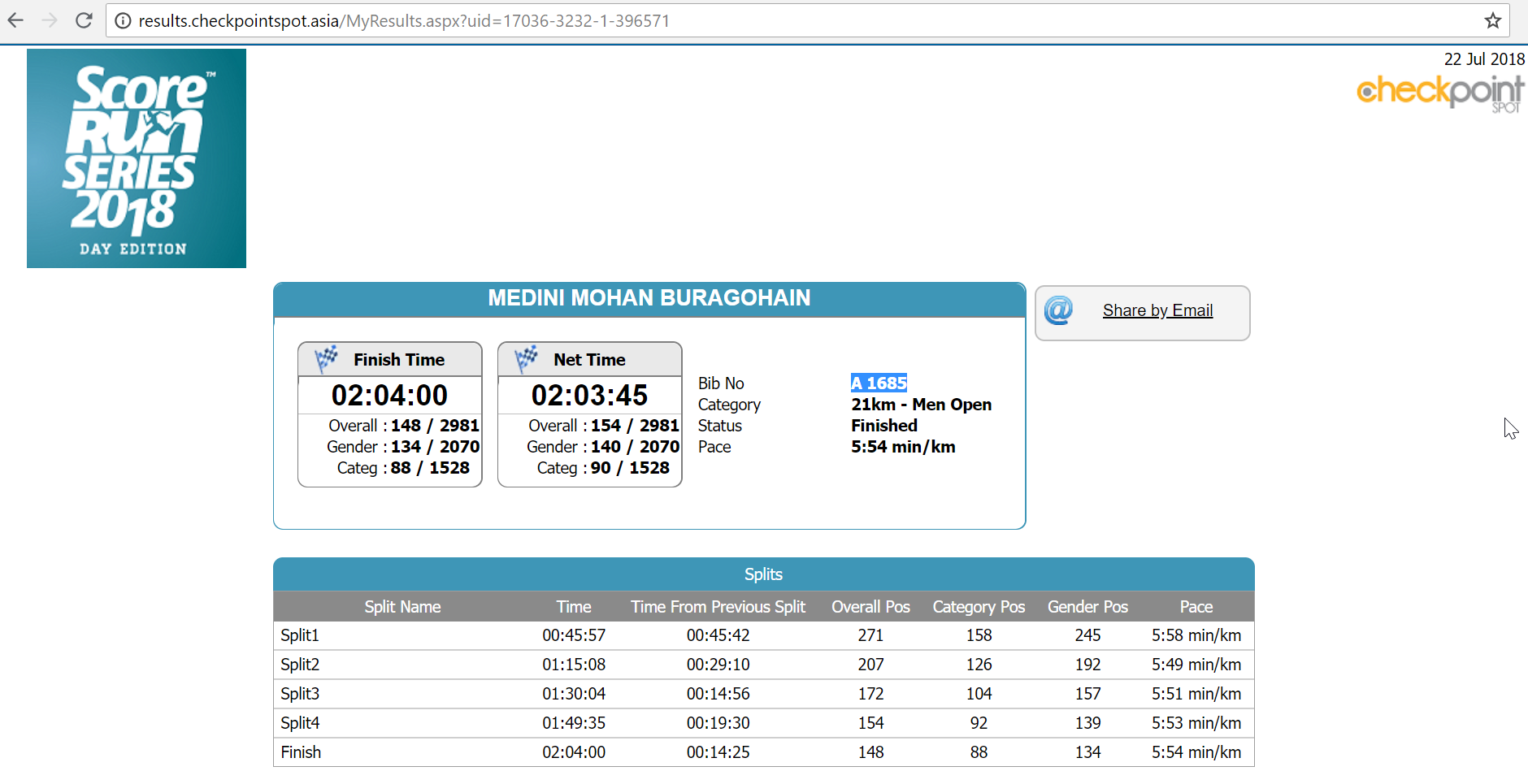Click the Split Name column header
This screenshot has height=784, width=1528.
point(402,607)
